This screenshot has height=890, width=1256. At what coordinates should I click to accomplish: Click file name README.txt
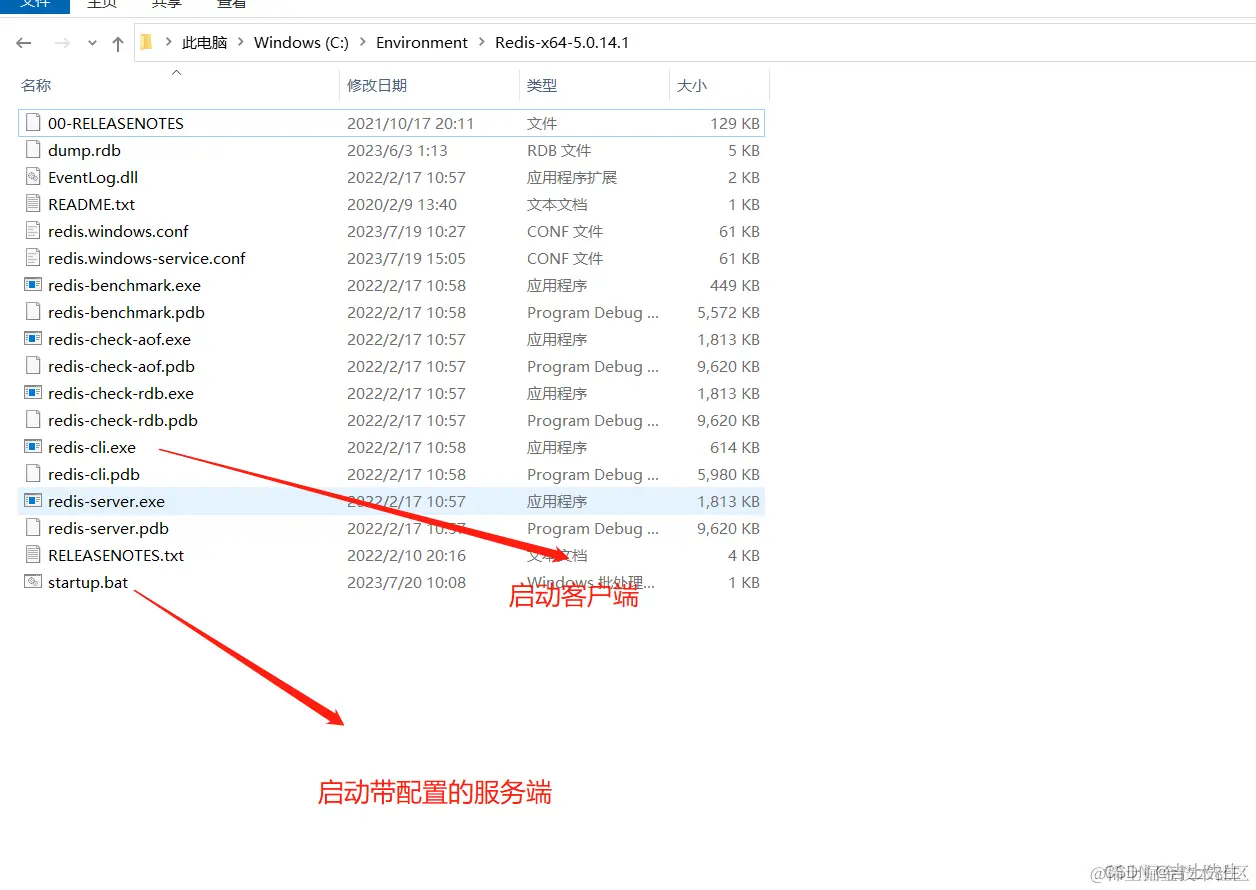91,205
